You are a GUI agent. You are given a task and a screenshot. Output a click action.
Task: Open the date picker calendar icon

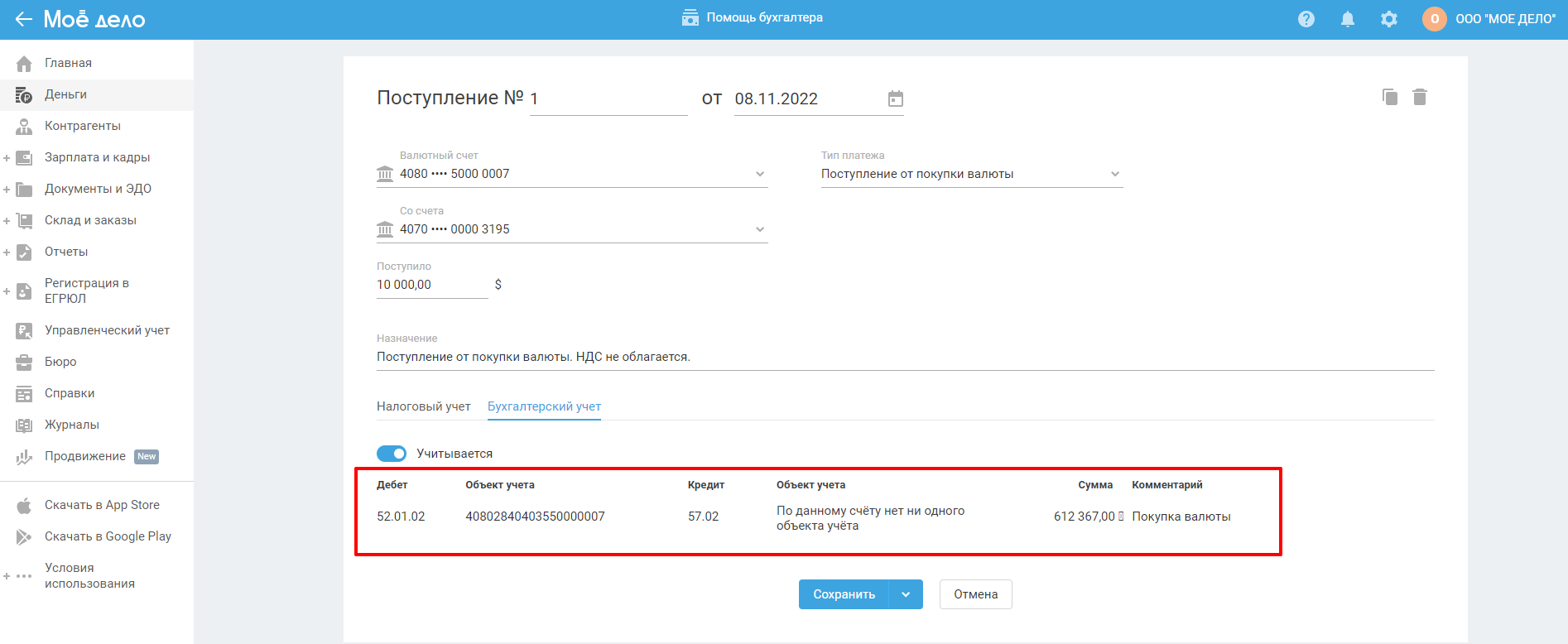pyautogui.click(x=895, y=99)
